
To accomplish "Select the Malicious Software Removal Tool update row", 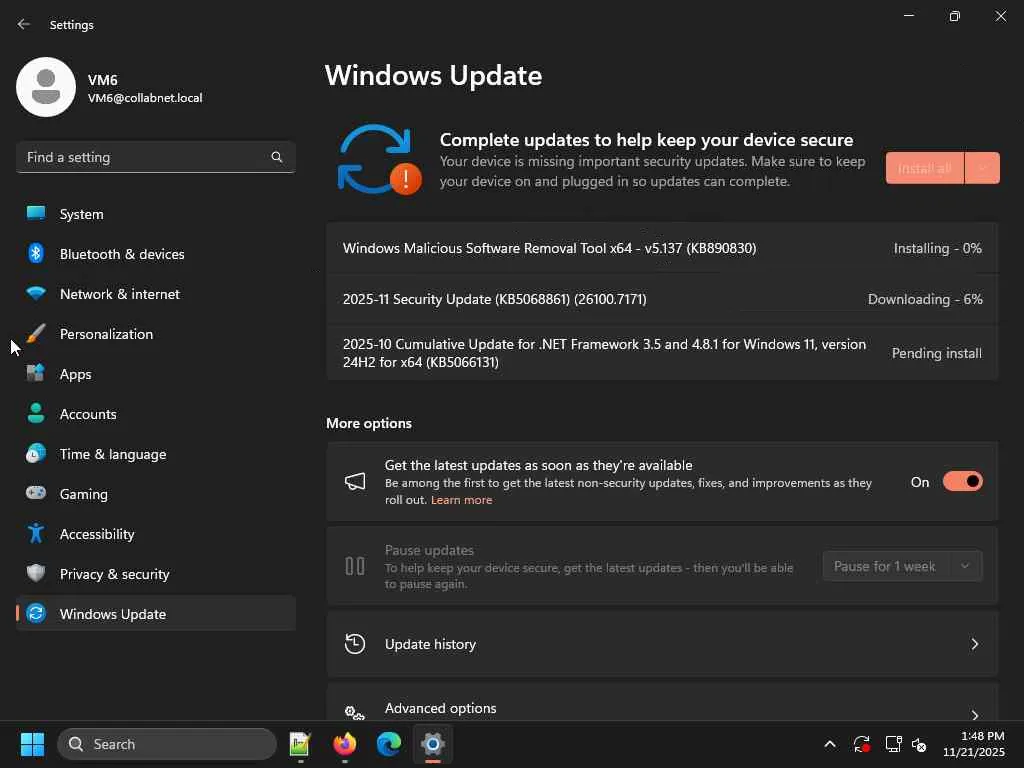I will (662, 248).
